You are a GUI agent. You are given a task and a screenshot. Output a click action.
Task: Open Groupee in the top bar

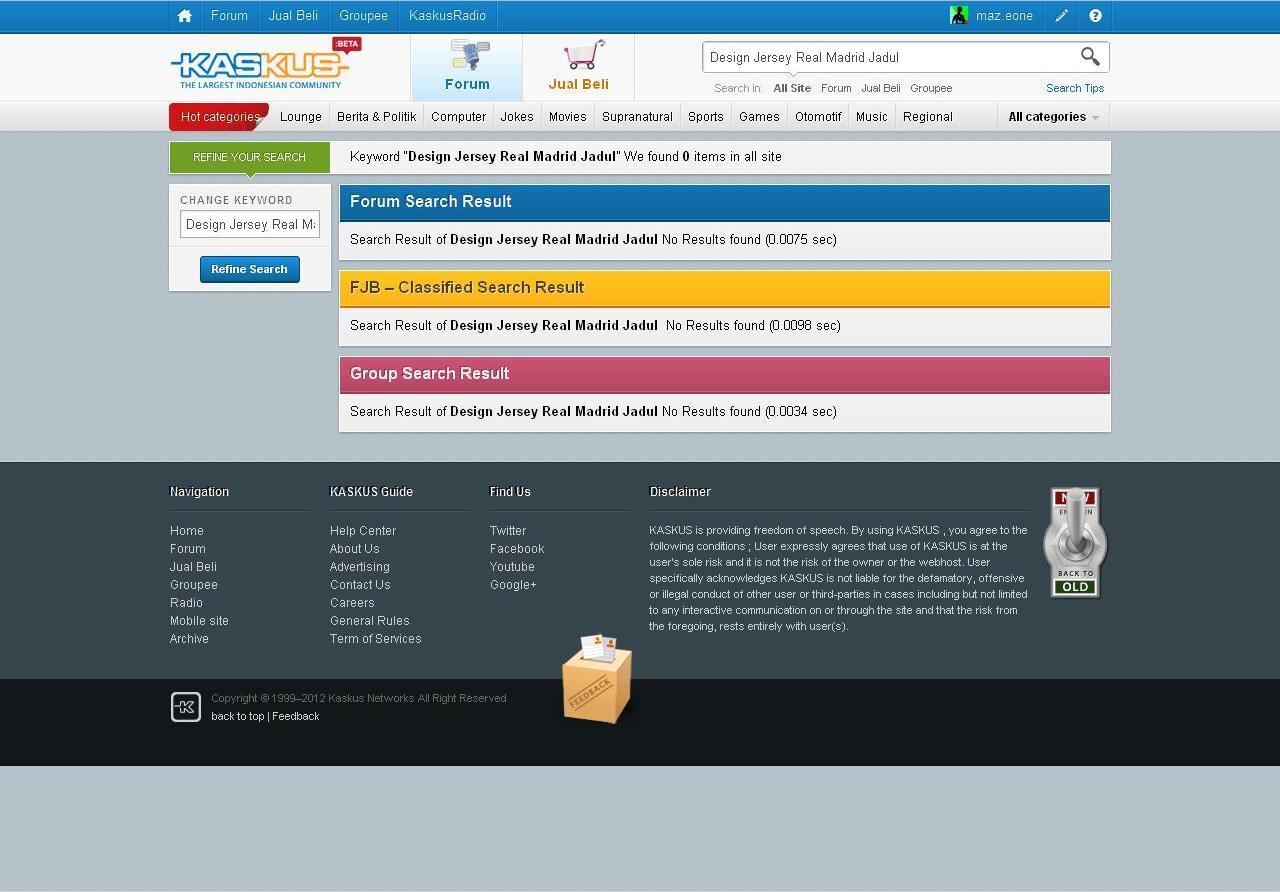tap(363, 16)
